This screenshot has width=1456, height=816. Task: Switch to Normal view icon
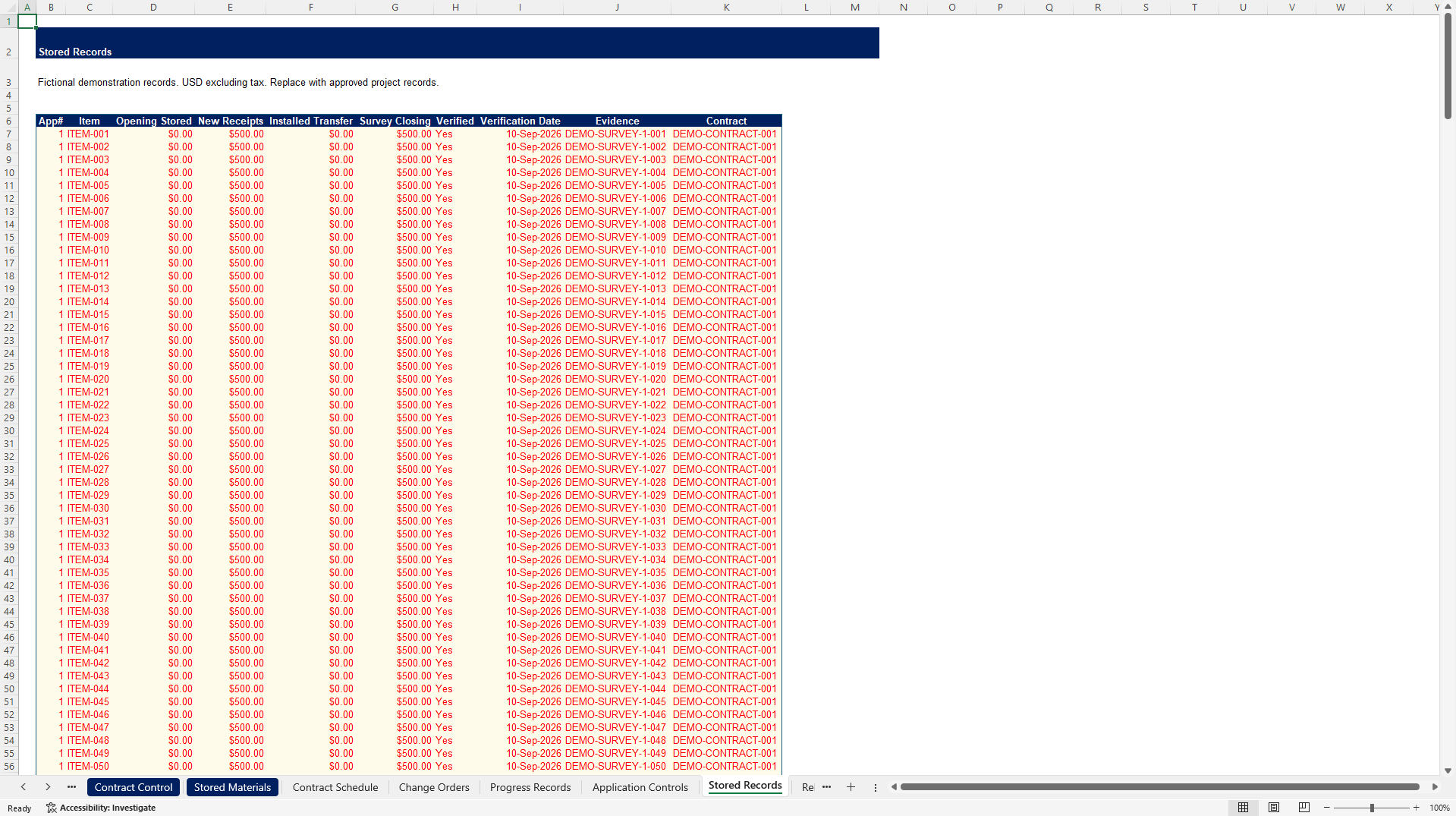(x=1243, y=808)
